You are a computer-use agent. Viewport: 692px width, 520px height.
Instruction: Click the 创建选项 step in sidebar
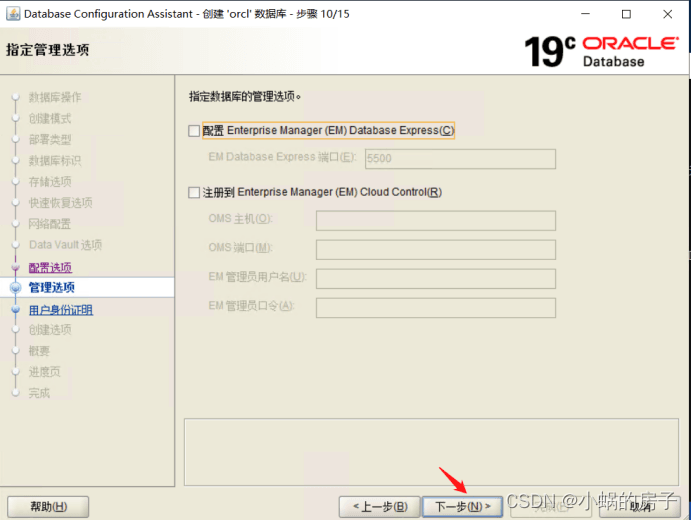[50, 330]
